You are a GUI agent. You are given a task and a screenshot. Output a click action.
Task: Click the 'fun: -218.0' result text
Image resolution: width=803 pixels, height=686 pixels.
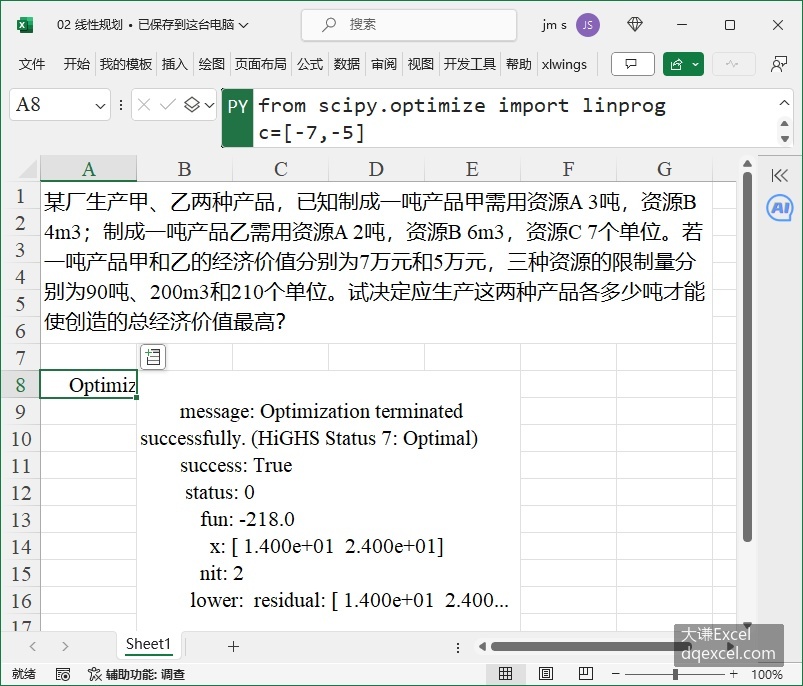(x=247, y=519)
